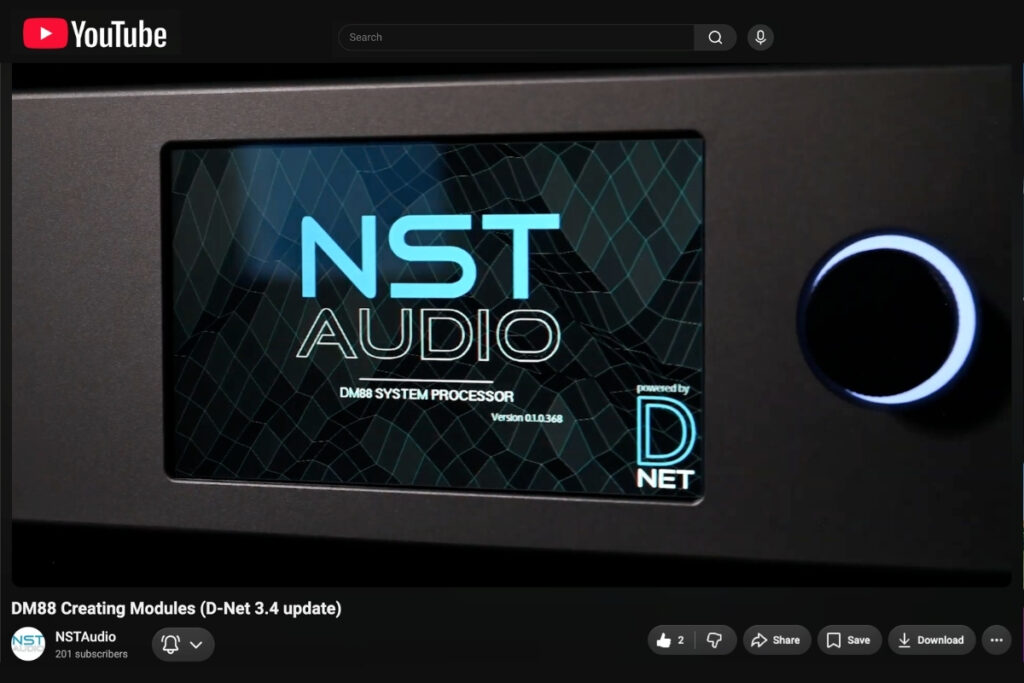The width and height of the screenshot is (1024, 683).
Task: Dislike the video with thumbs down
Action: point(715,640)
